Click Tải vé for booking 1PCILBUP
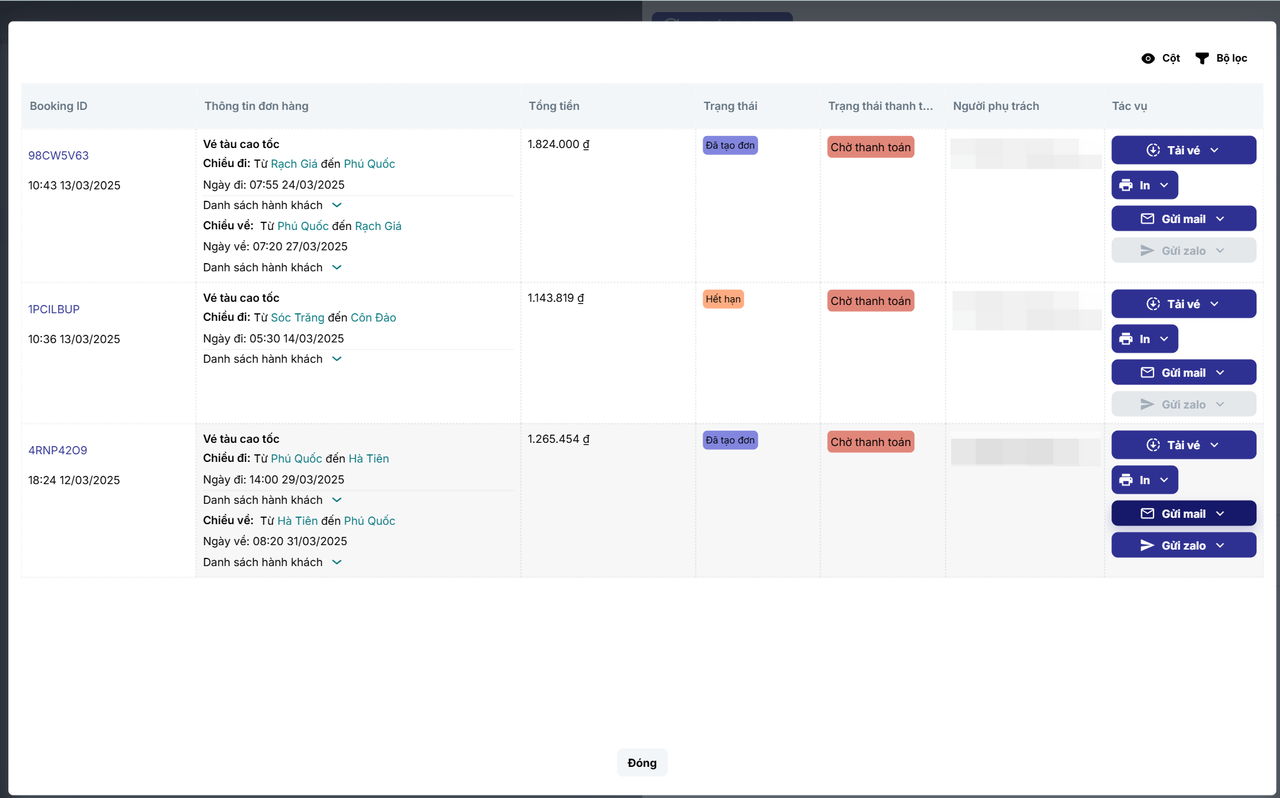1280x798 pixels. pos(1184,304)
